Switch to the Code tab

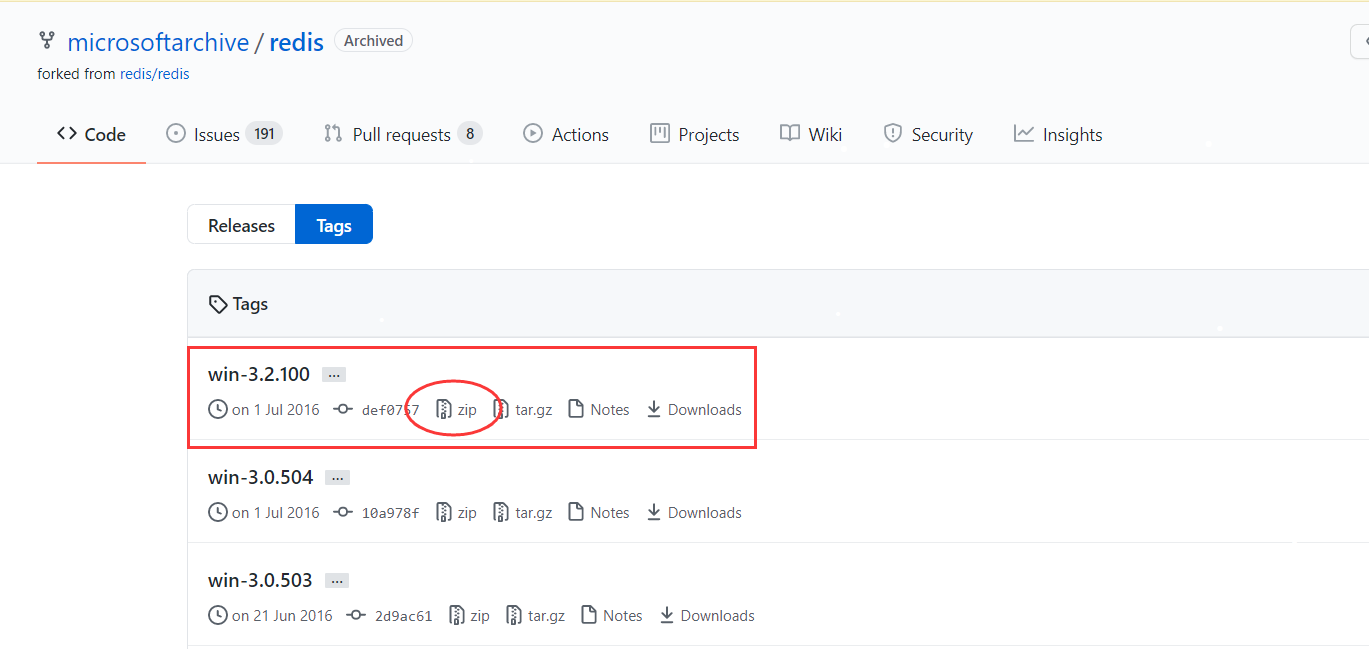(x=91, y=134)
